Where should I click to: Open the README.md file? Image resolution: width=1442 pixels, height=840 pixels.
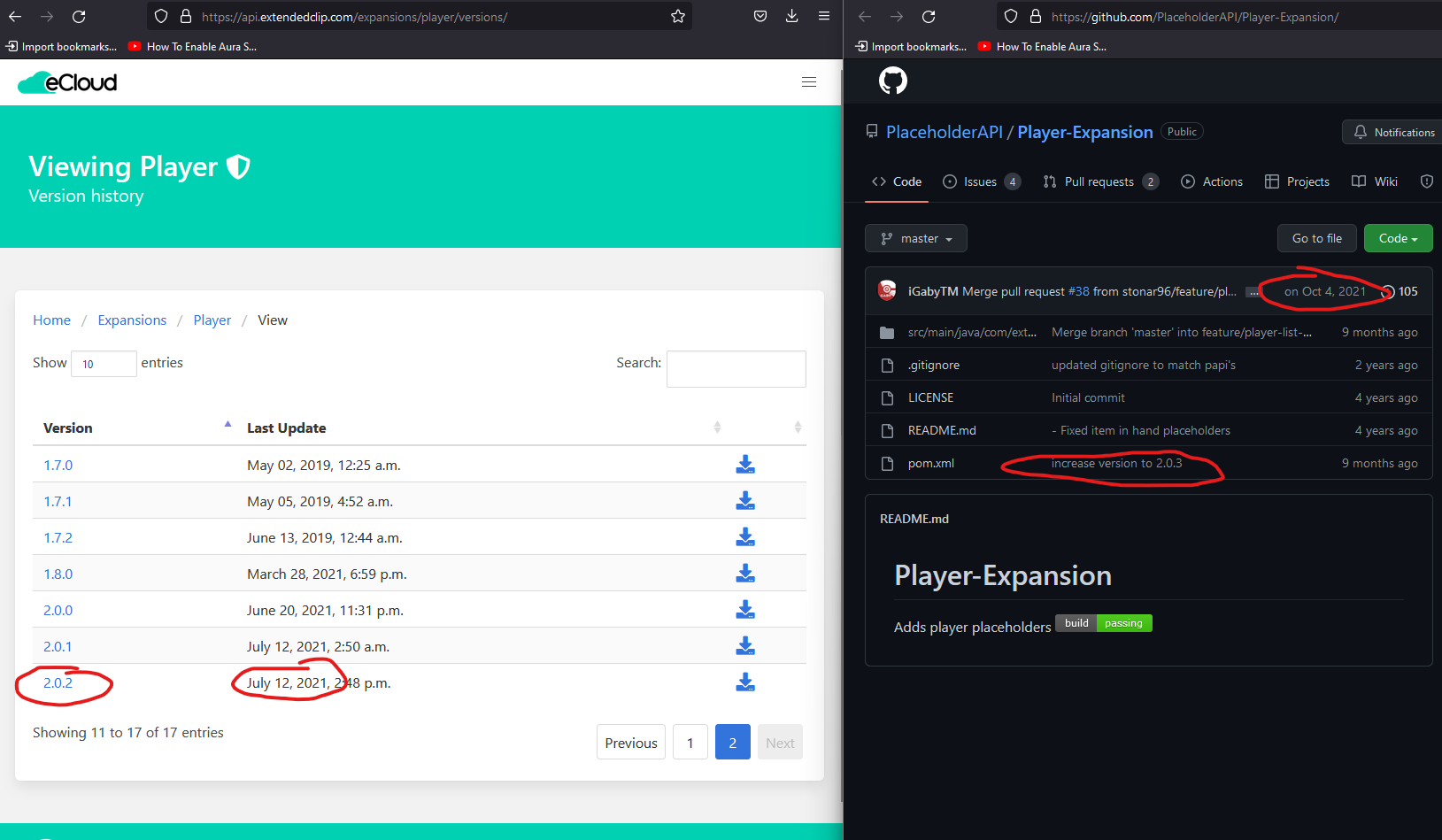pyautogui.click(x=942, y=430)
